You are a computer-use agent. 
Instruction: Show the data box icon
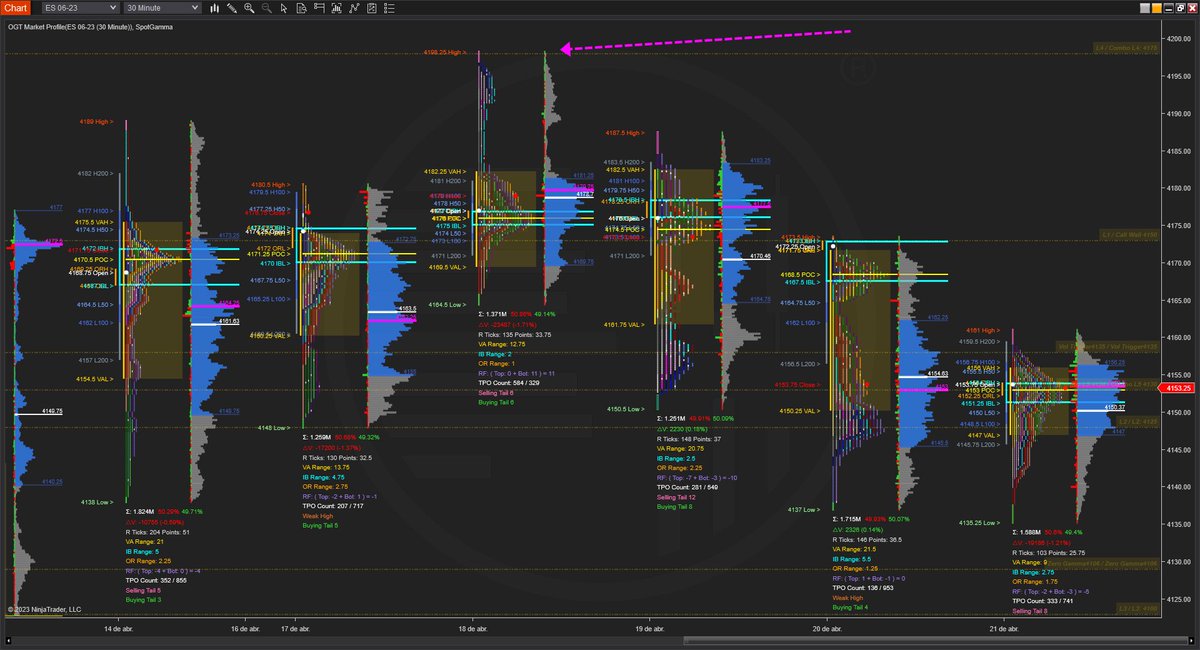click(301, 8)
